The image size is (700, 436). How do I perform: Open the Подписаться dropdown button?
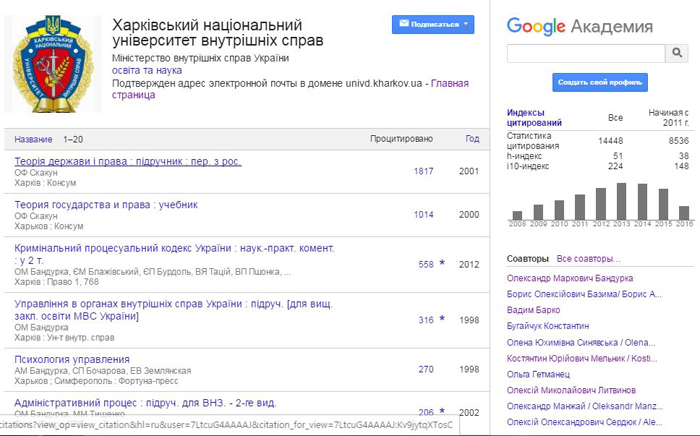coord(433,25)
